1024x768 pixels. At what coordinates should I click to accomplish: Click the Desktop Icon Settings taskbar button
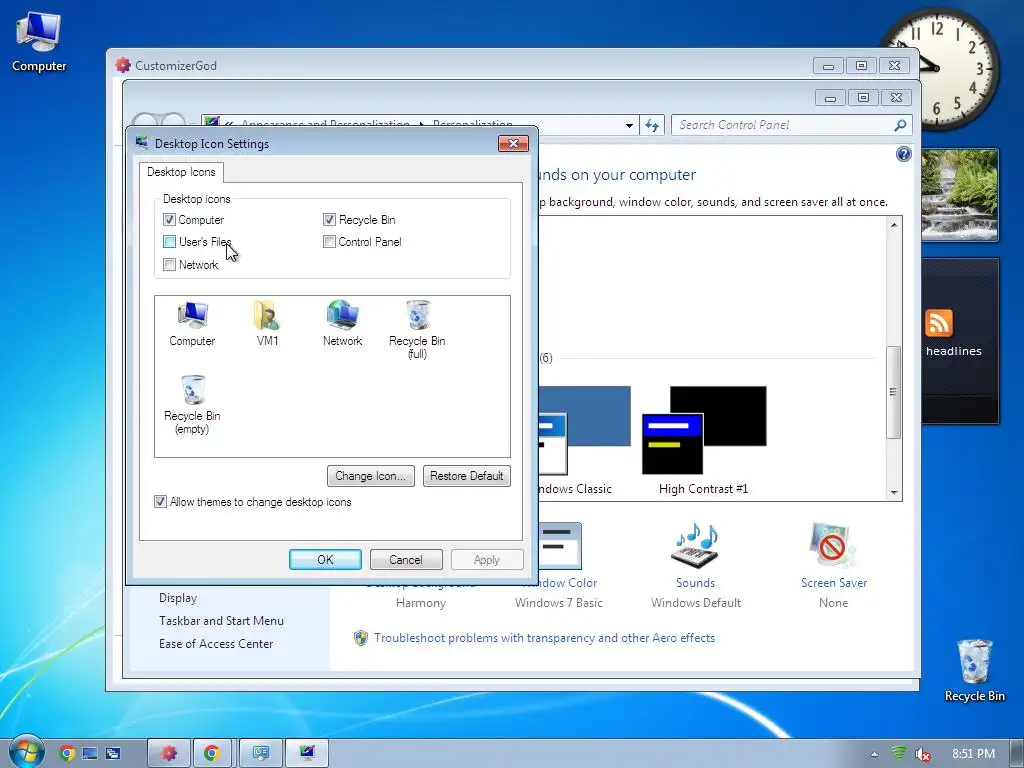coord(306,754)
